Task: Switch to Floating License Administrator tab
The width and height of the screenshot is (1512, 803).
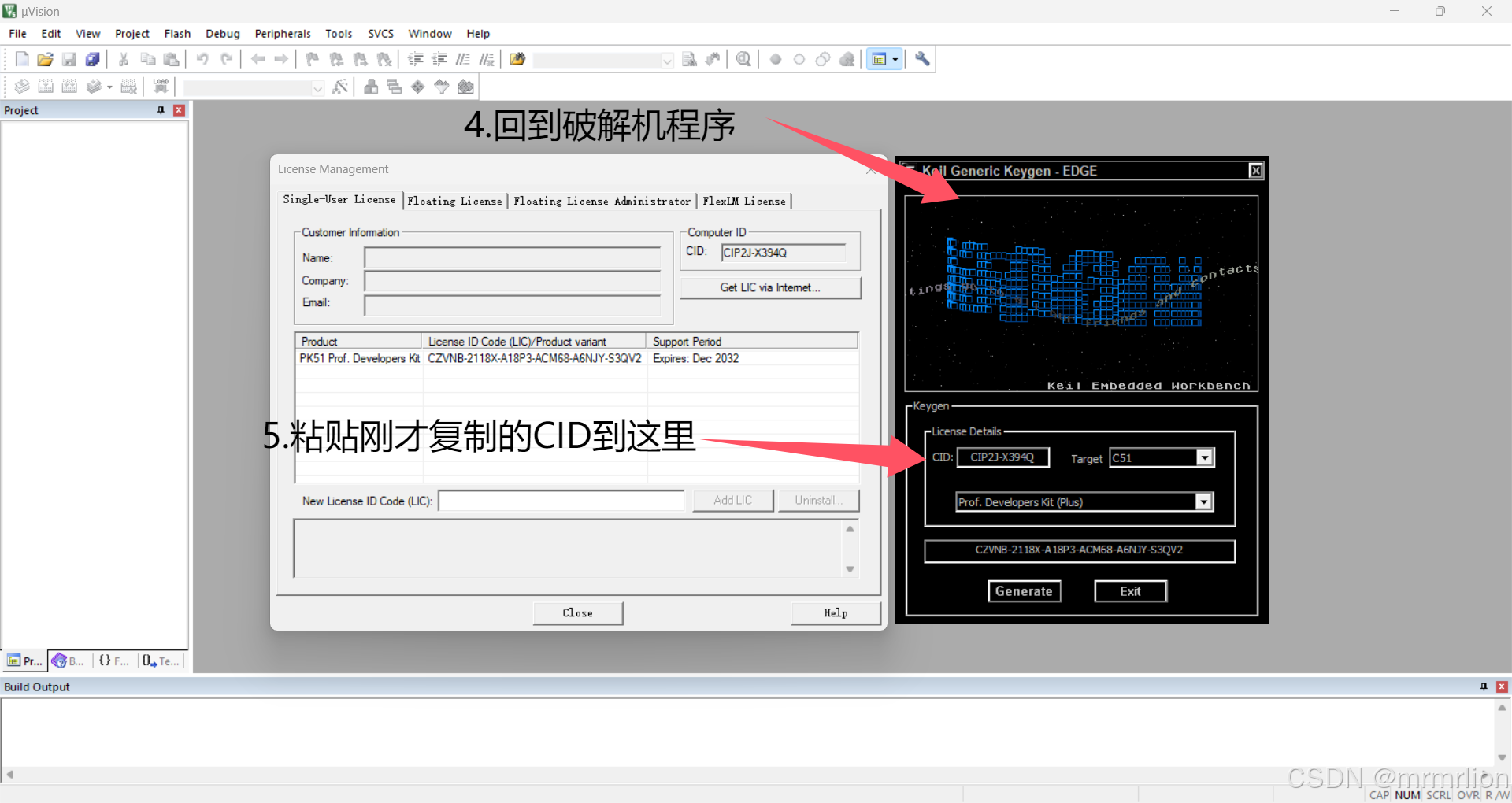Action: (x=602, y=202)
